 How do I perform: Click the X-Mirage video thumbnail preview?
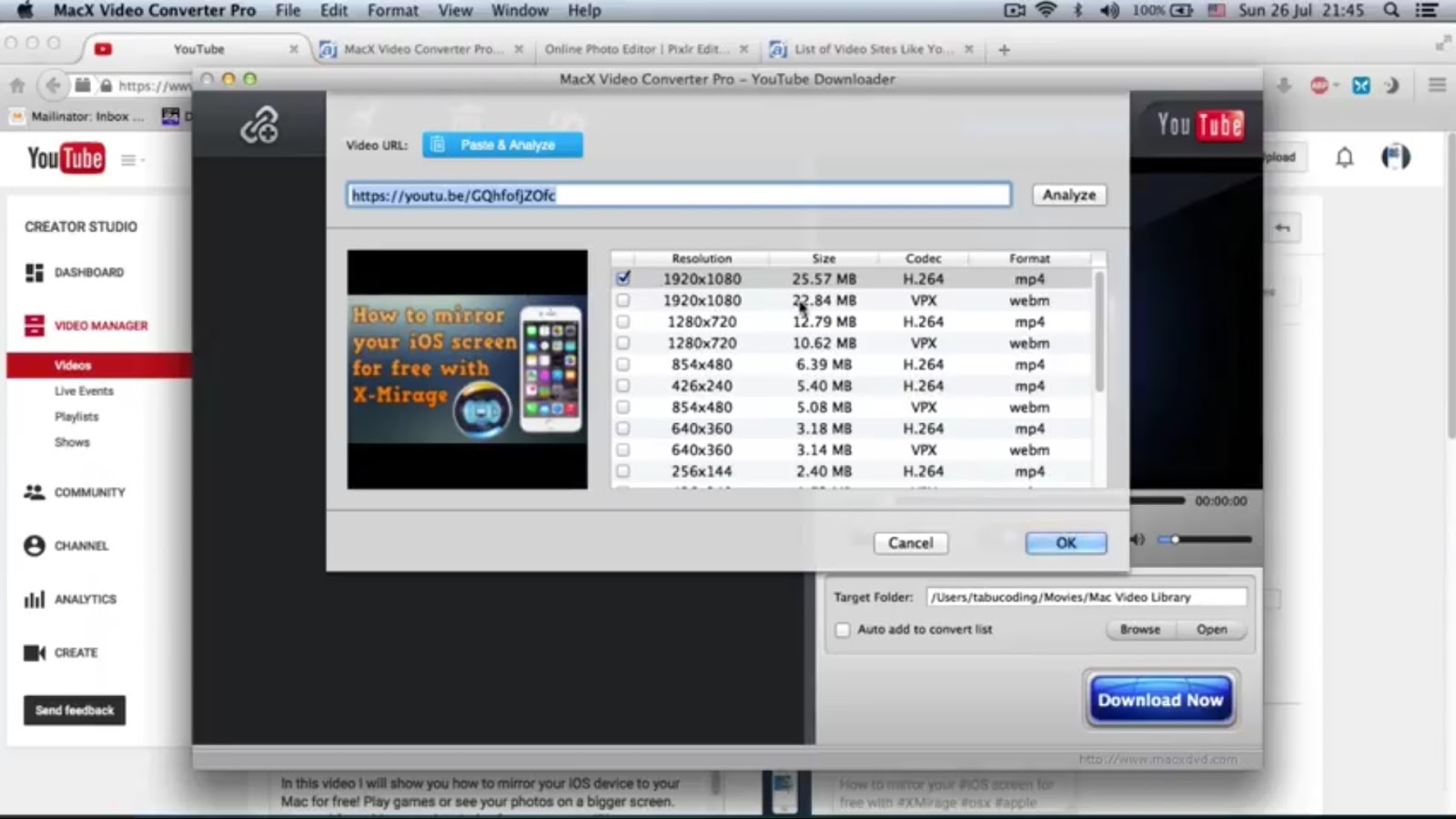tap(467, 369)
